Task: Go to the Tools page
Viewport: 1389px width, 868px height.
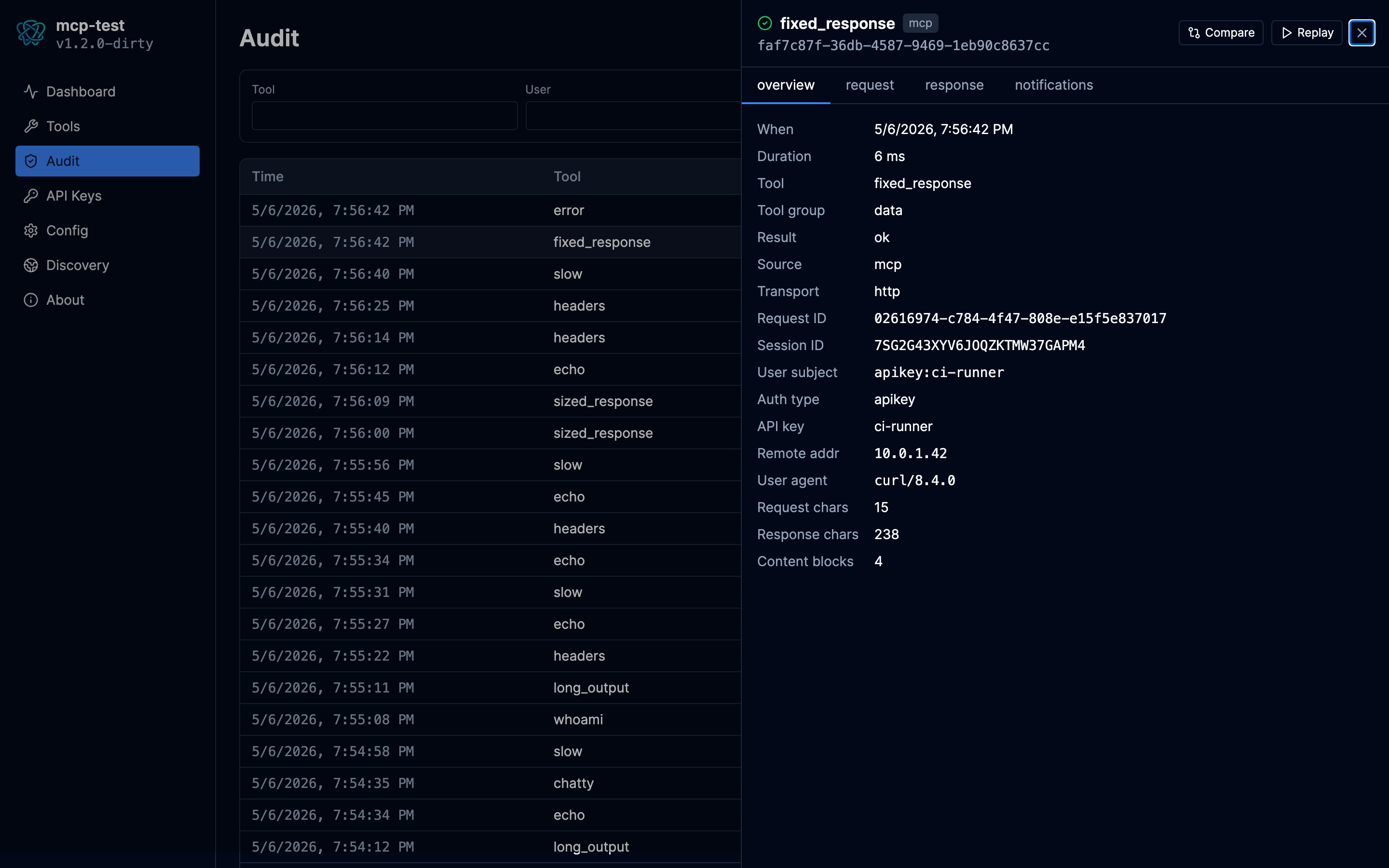Action: pyautogui.click(x=108, y=126)
